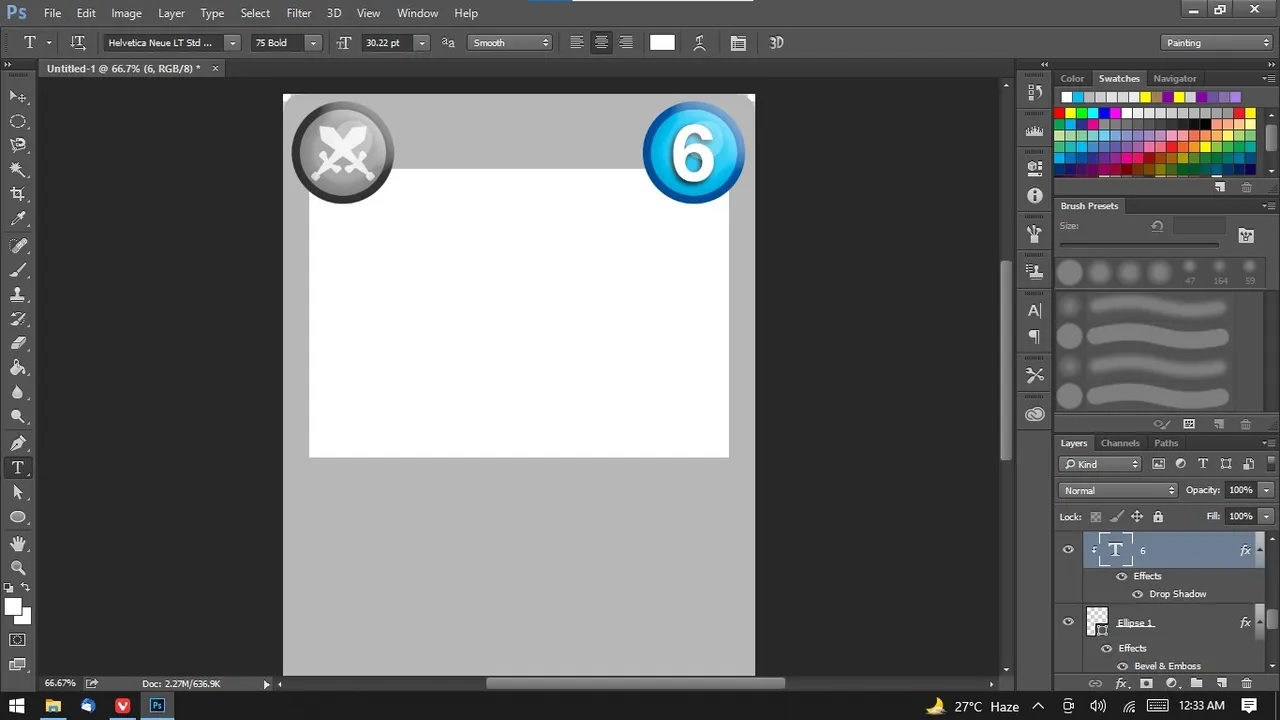Toggle Drop Shadow effect visibility
1280x720 pixels.
tap(1137, 594)
